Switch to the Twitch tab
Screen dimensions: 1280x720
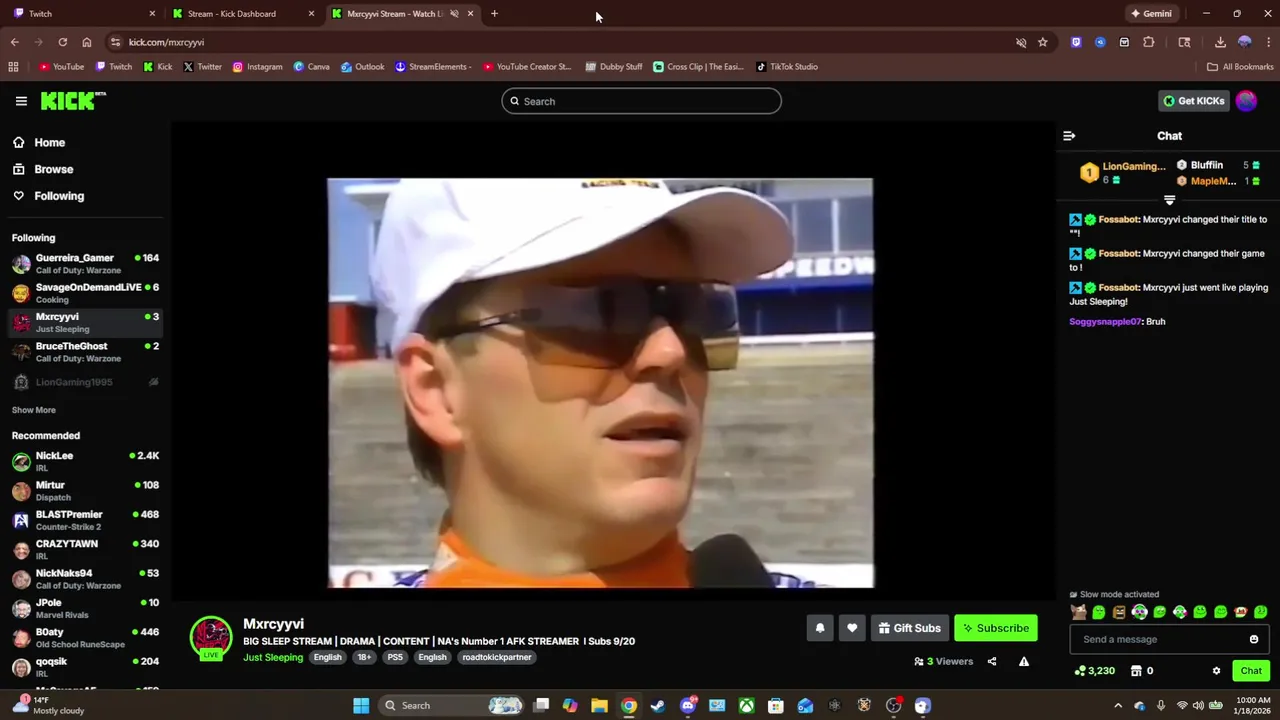click(x=84, y=14)
